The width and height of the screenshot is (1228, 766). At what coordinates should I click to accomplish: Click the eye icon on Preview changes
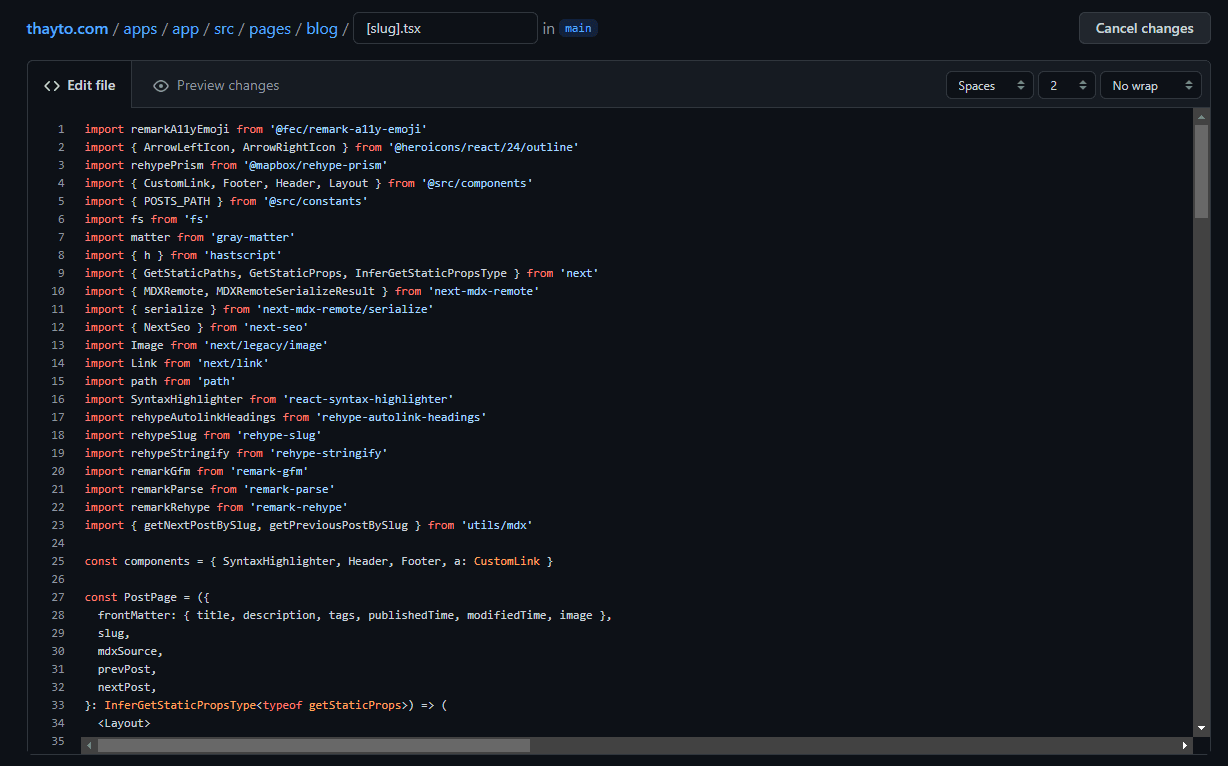[161, 86]
